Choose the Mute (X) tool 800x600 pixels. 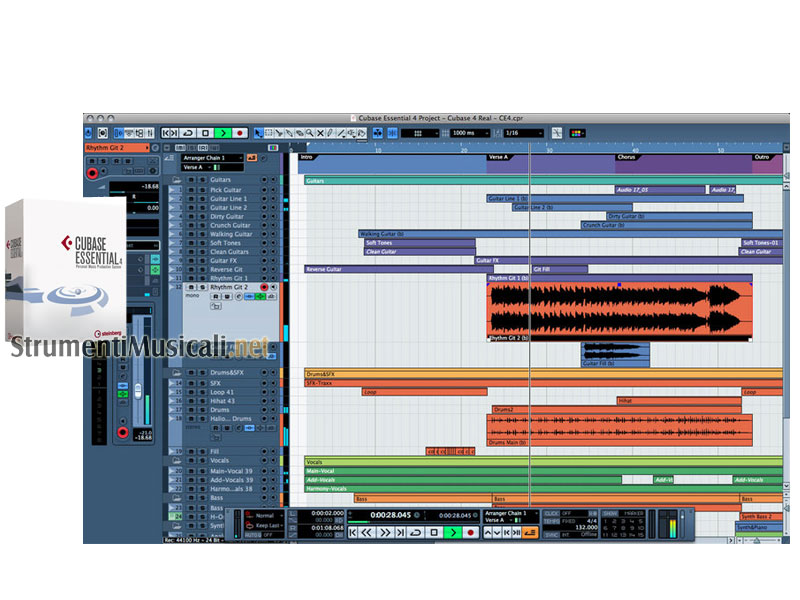tap(320, 132)
